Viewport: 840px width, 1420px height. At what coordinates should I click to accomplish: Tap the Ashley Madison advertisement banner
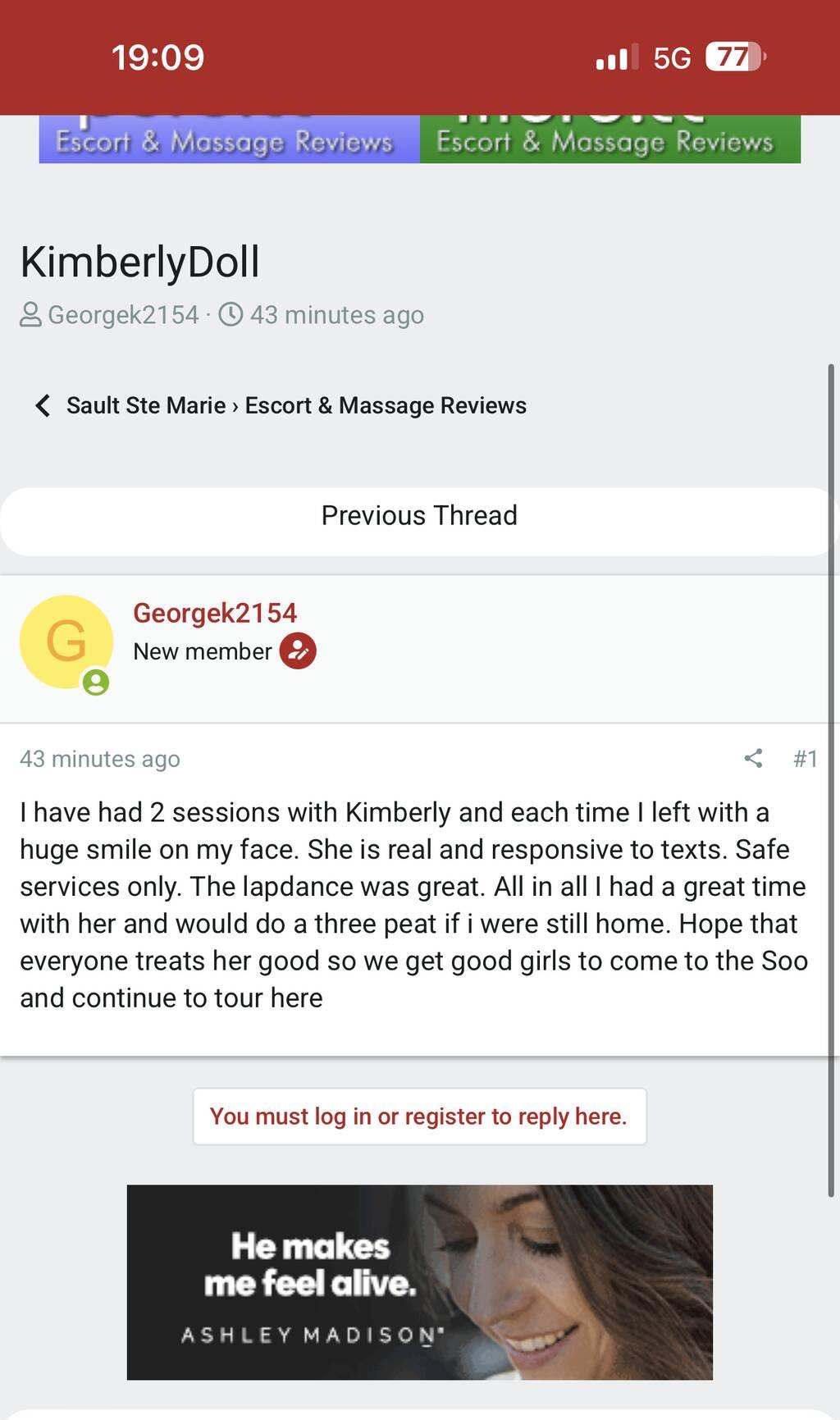419,1282
